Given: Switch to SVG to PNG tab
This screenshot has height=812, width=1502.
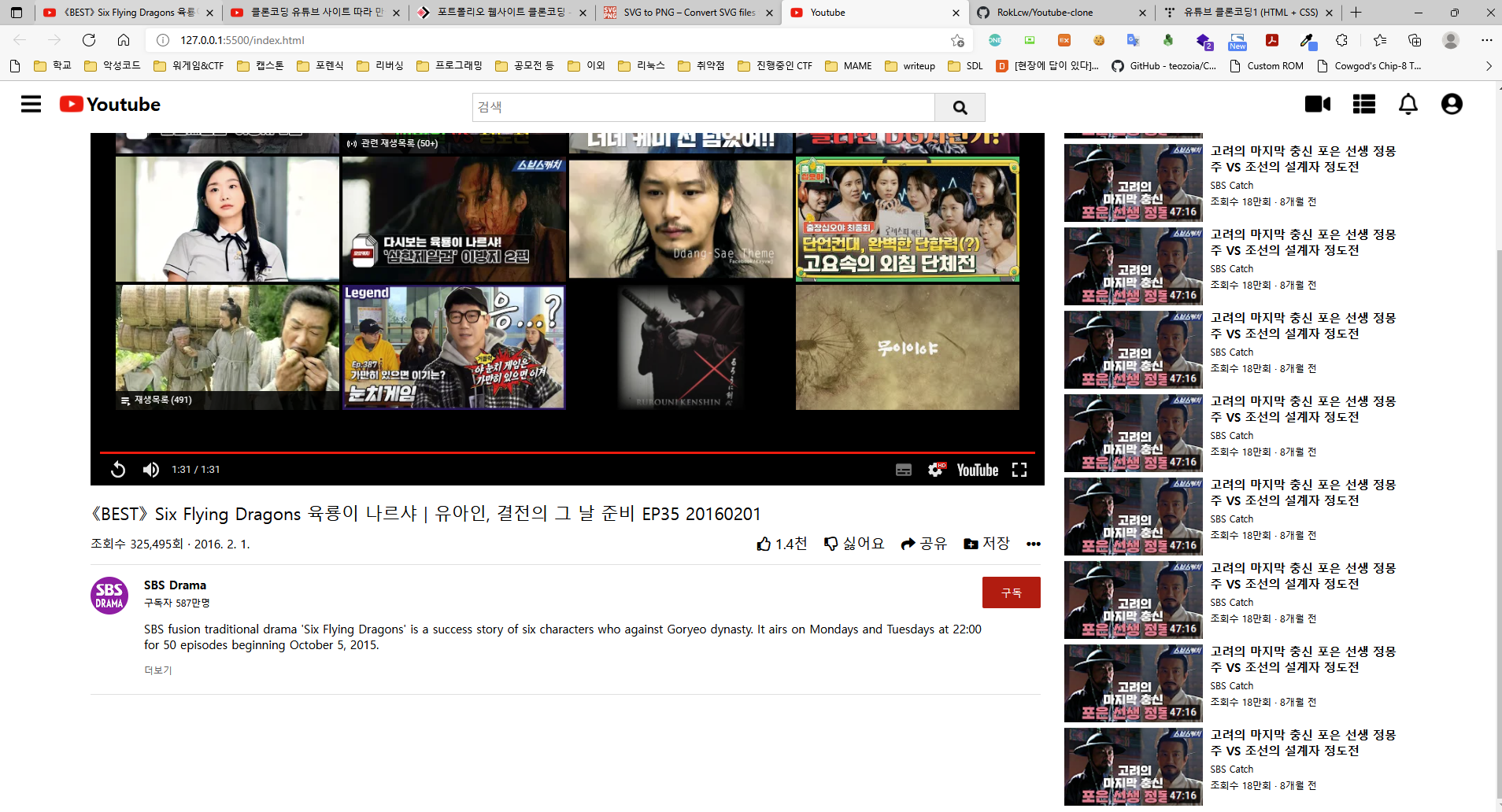Looking at the screenshot, I should pos(687,13).
